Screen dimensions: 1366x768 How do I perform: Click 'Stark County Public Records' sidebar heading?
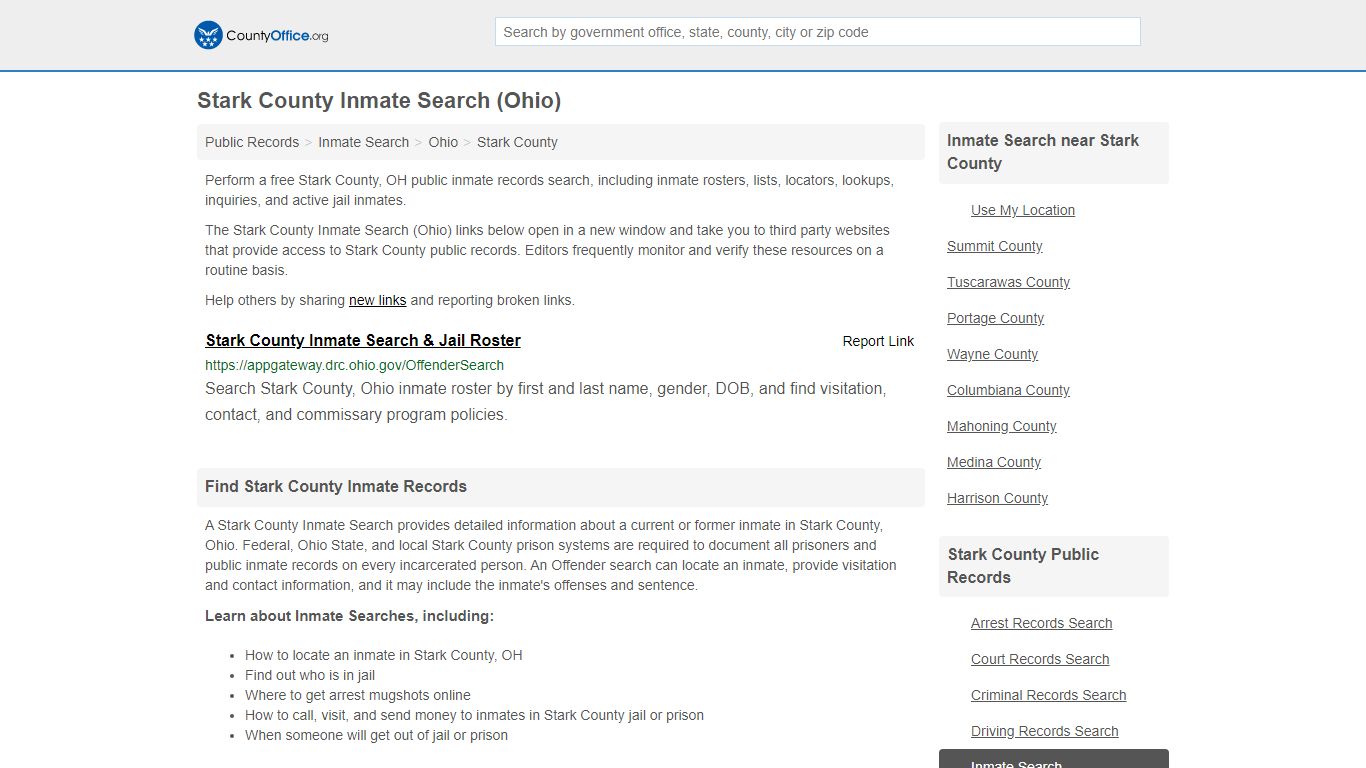pos(1023,566)
